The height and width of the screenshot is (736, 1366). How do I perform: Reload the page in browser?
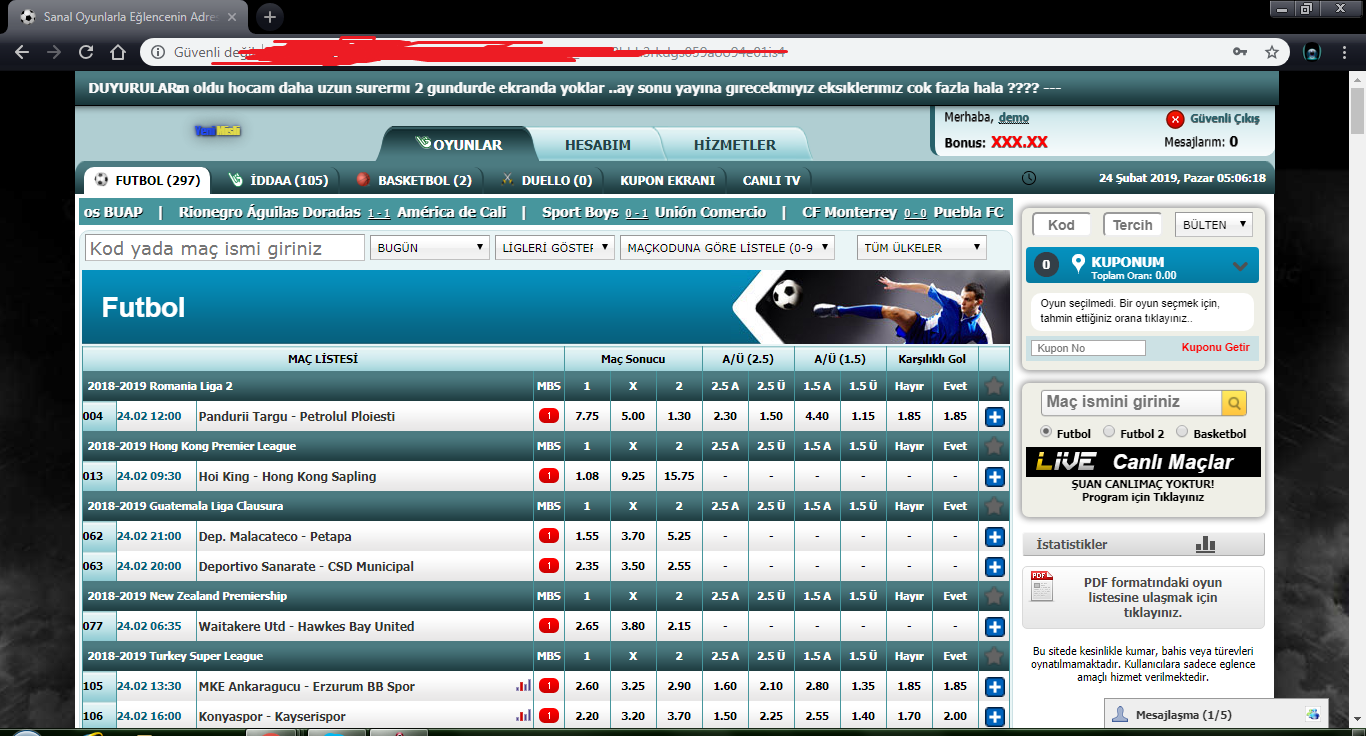pos(86,52)
